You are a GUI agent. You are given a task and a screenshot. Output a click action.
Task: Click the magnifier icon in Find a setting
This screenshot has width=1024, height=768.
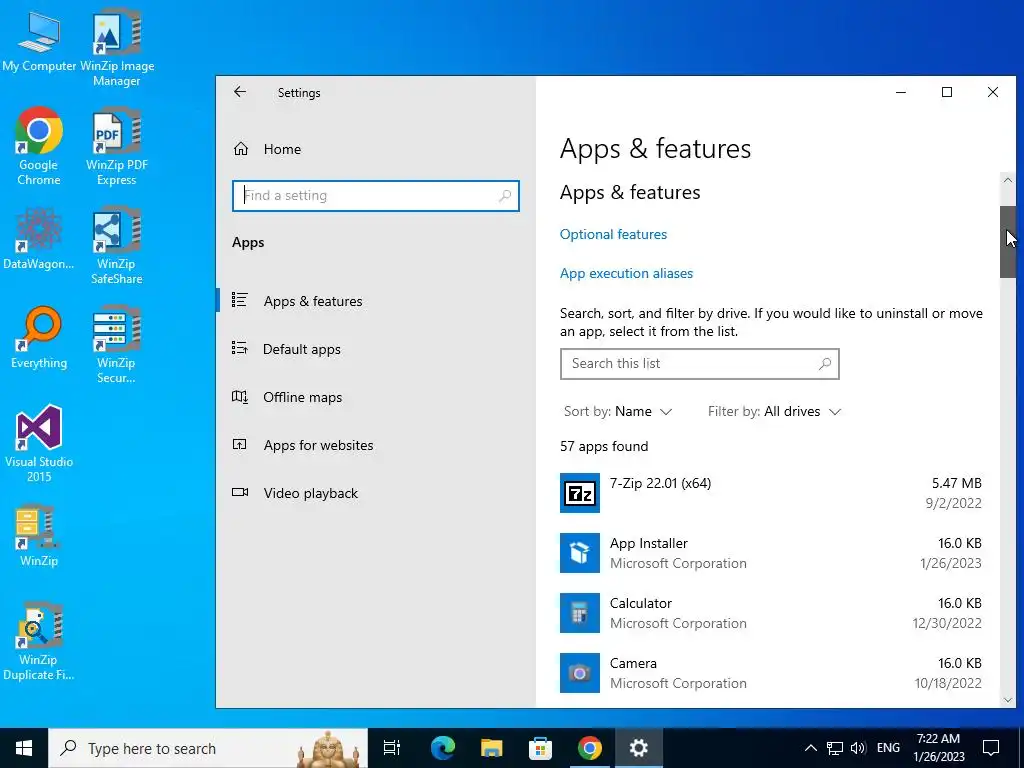tap(504, 196)
